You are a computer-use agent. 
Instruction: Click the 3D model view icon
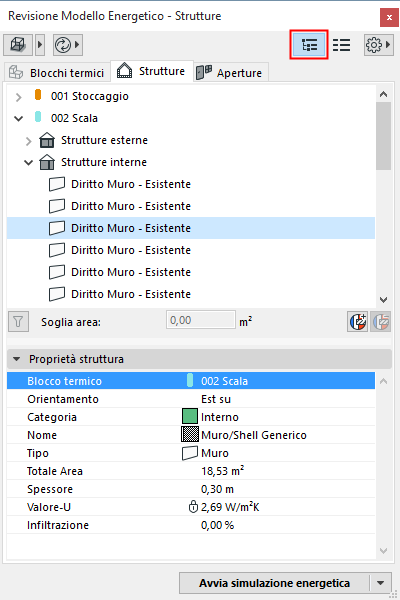[18, 45]
